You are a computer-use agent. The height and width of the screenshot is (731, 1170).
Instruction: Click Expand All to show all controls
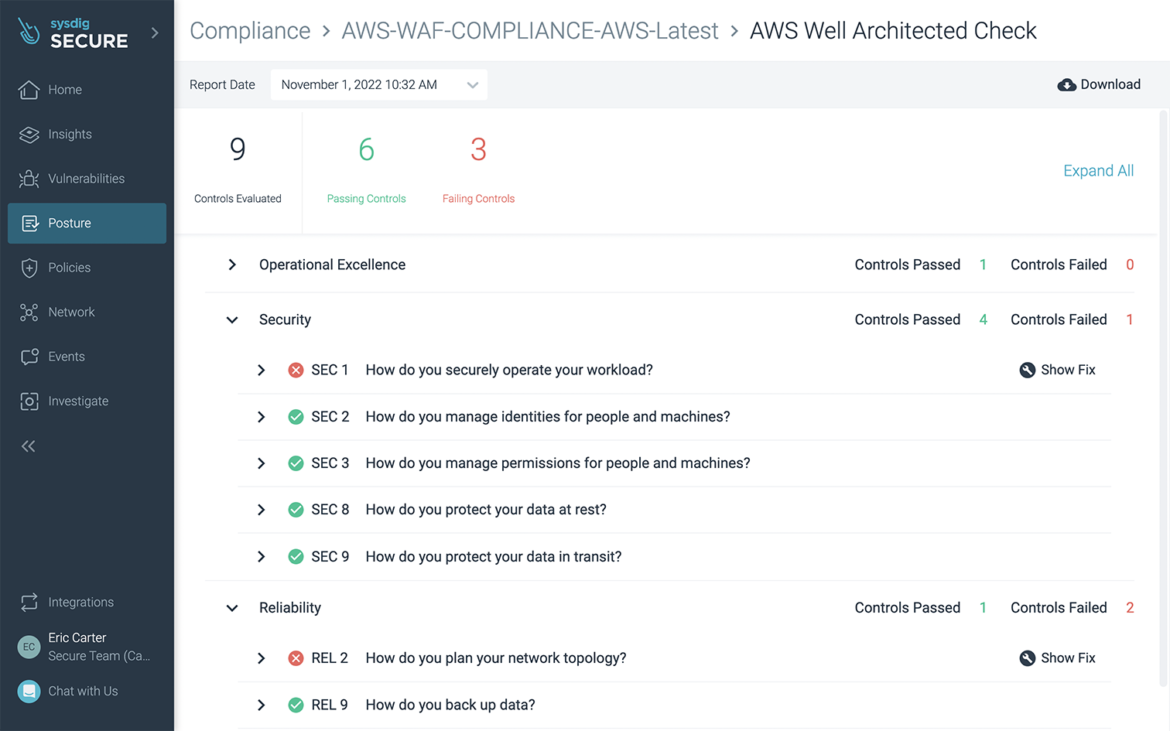tap(1098, 170)
